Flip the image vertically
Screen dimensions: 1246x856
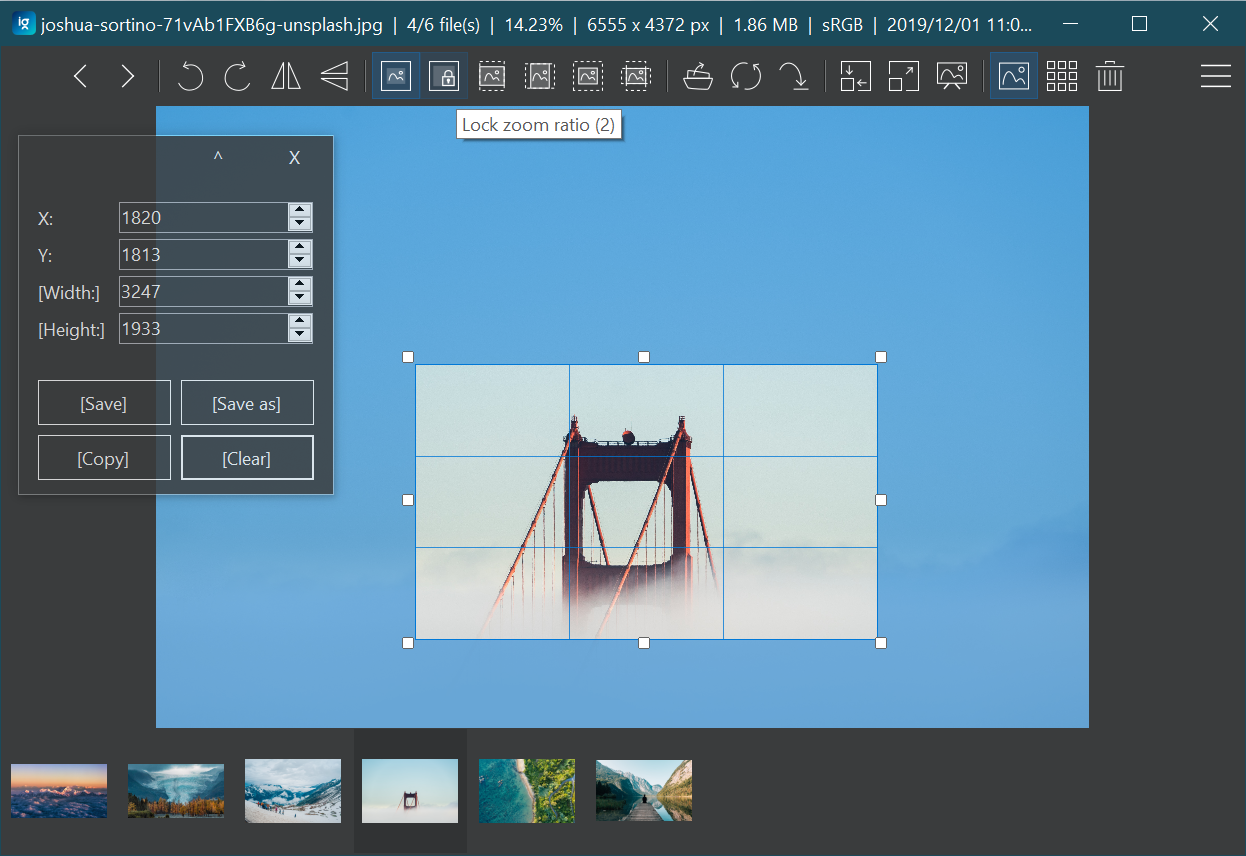tap(333, 76)
